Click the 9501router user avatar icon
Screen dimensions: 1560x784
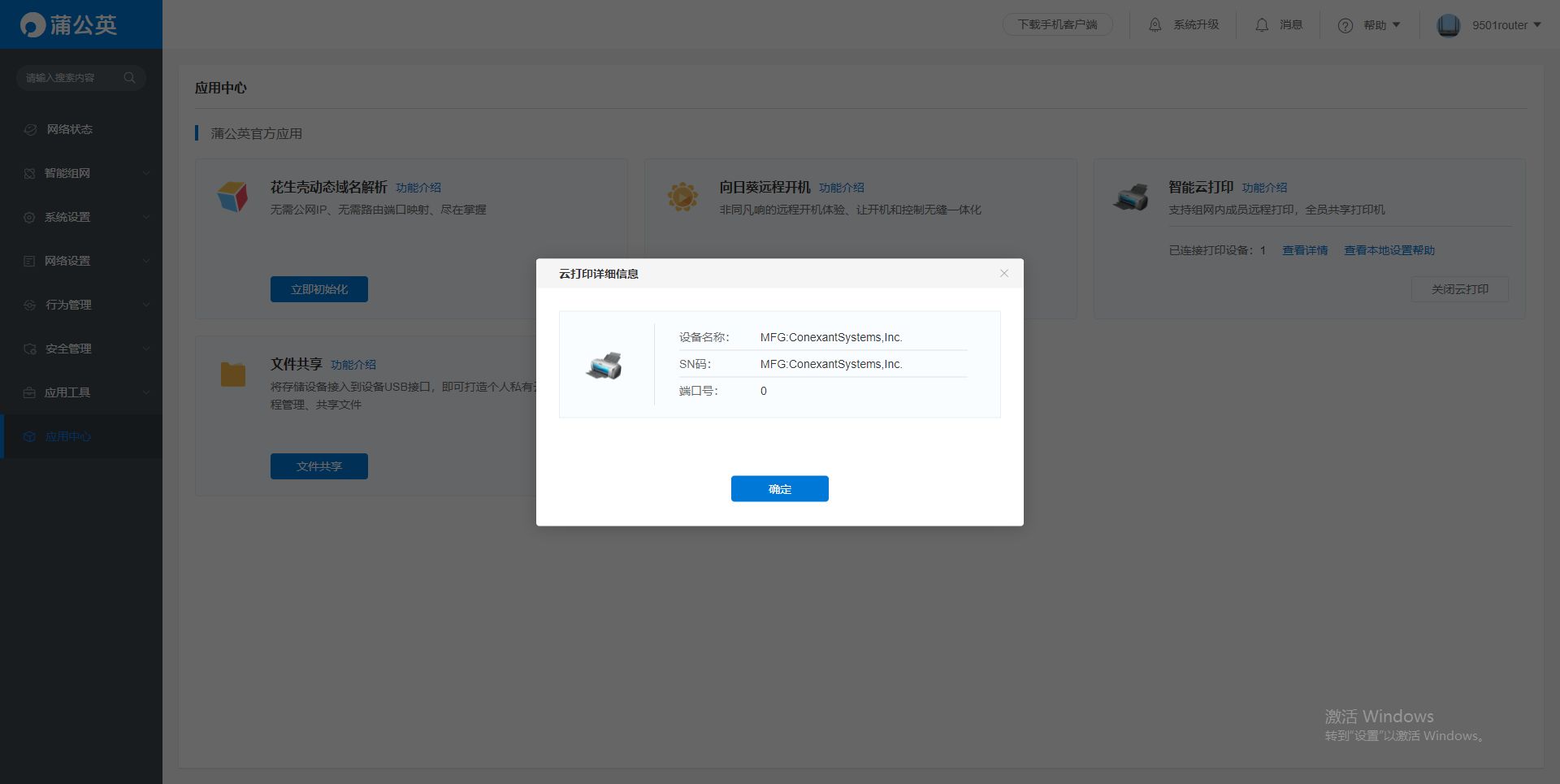[x=1448, y=25]
